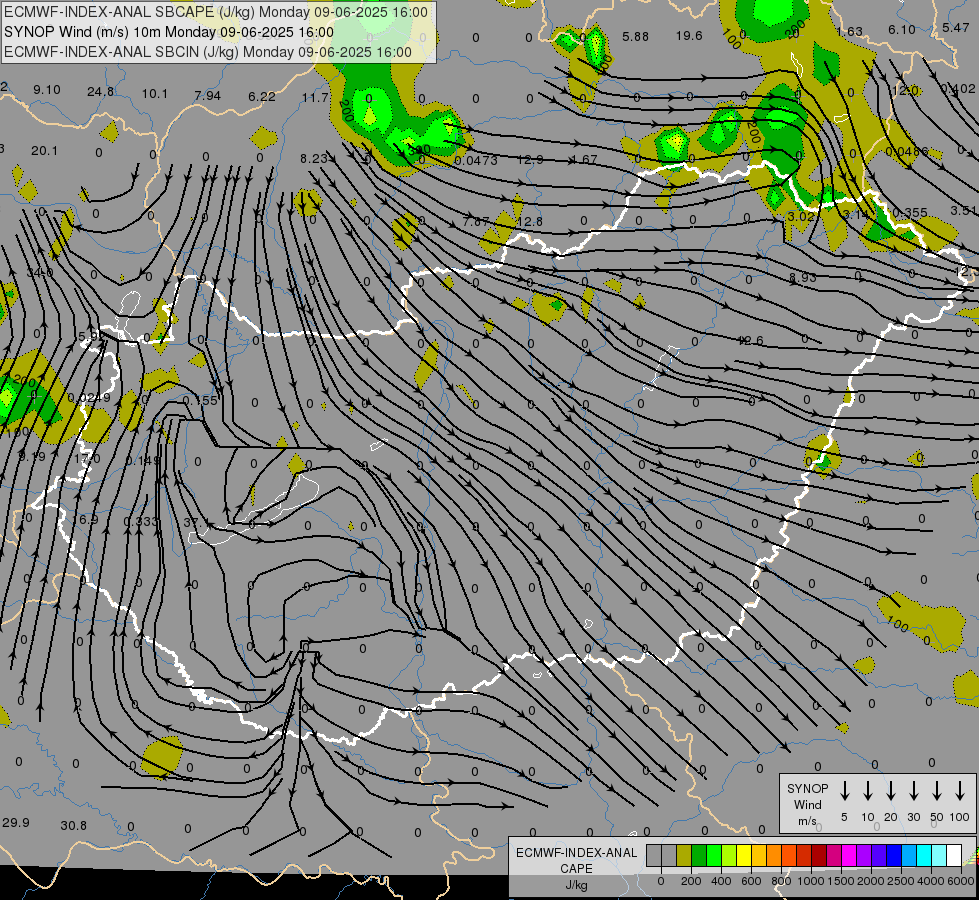Click the 0.333 value on the map
Image resolution: width=979 pixels, height=900 pixels.
coord(141,522)
